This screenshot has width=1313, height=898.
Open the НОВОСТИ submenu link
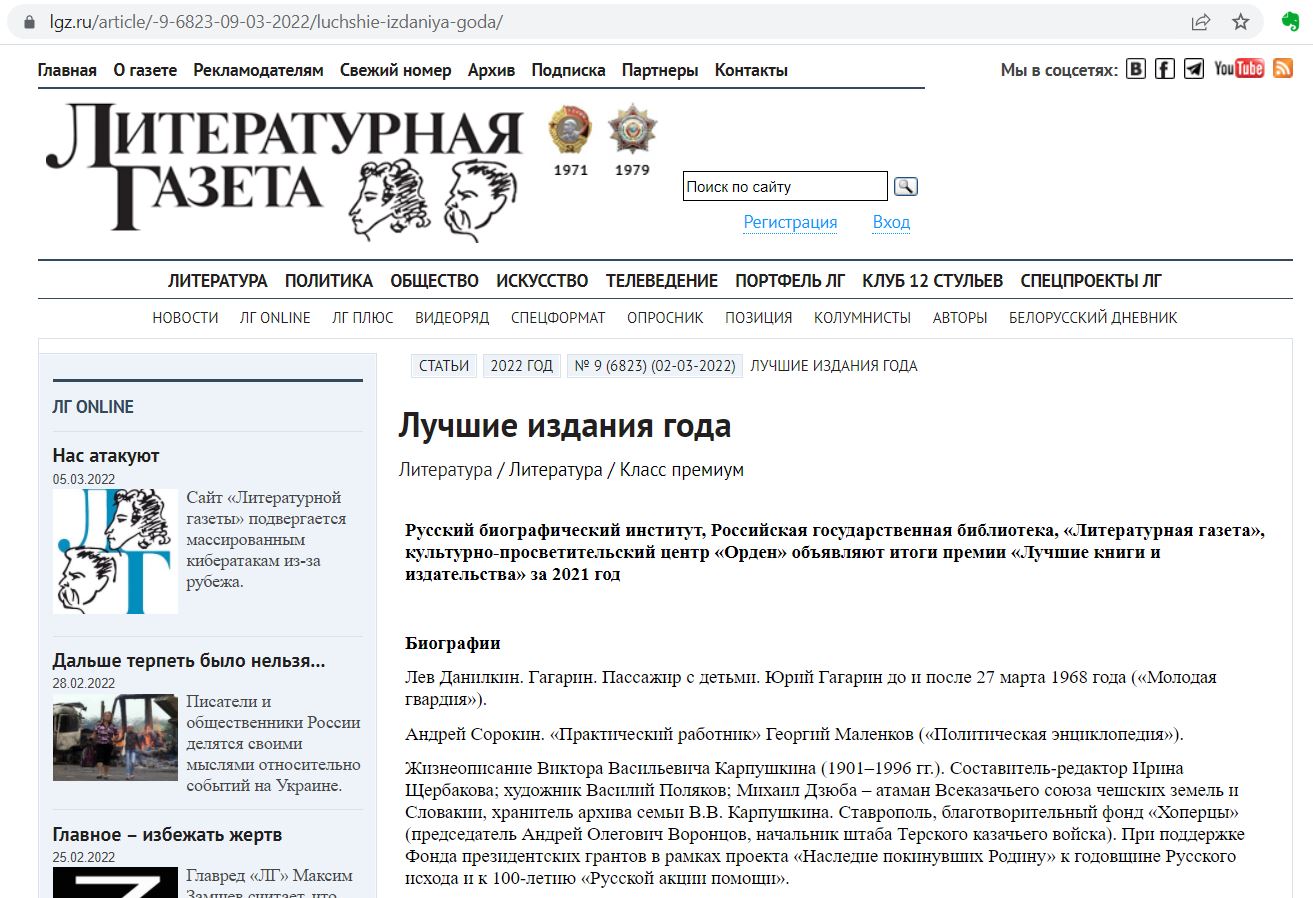(185, 318)
